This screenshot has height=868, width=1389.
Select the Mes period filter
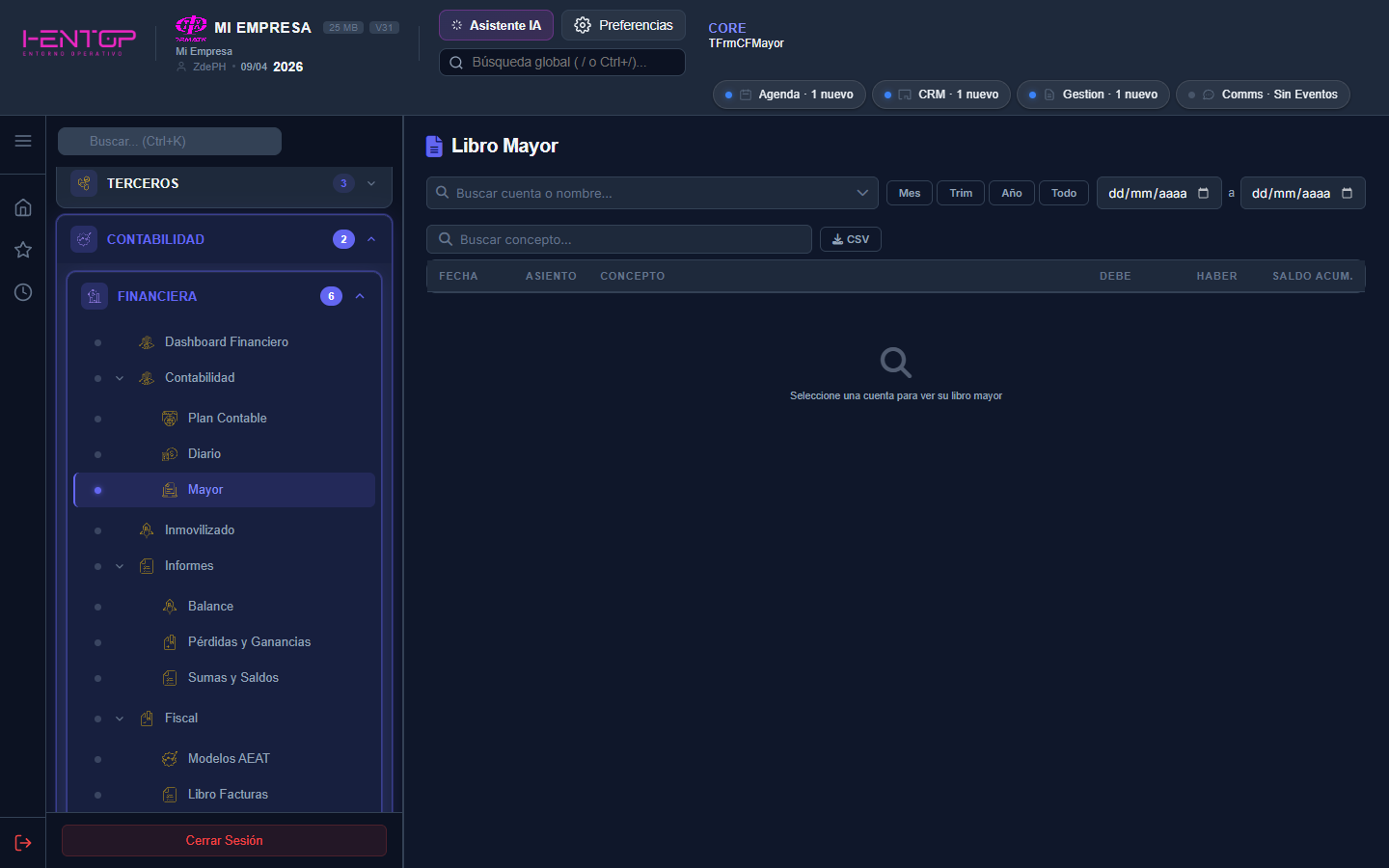[x=909, y=193]
